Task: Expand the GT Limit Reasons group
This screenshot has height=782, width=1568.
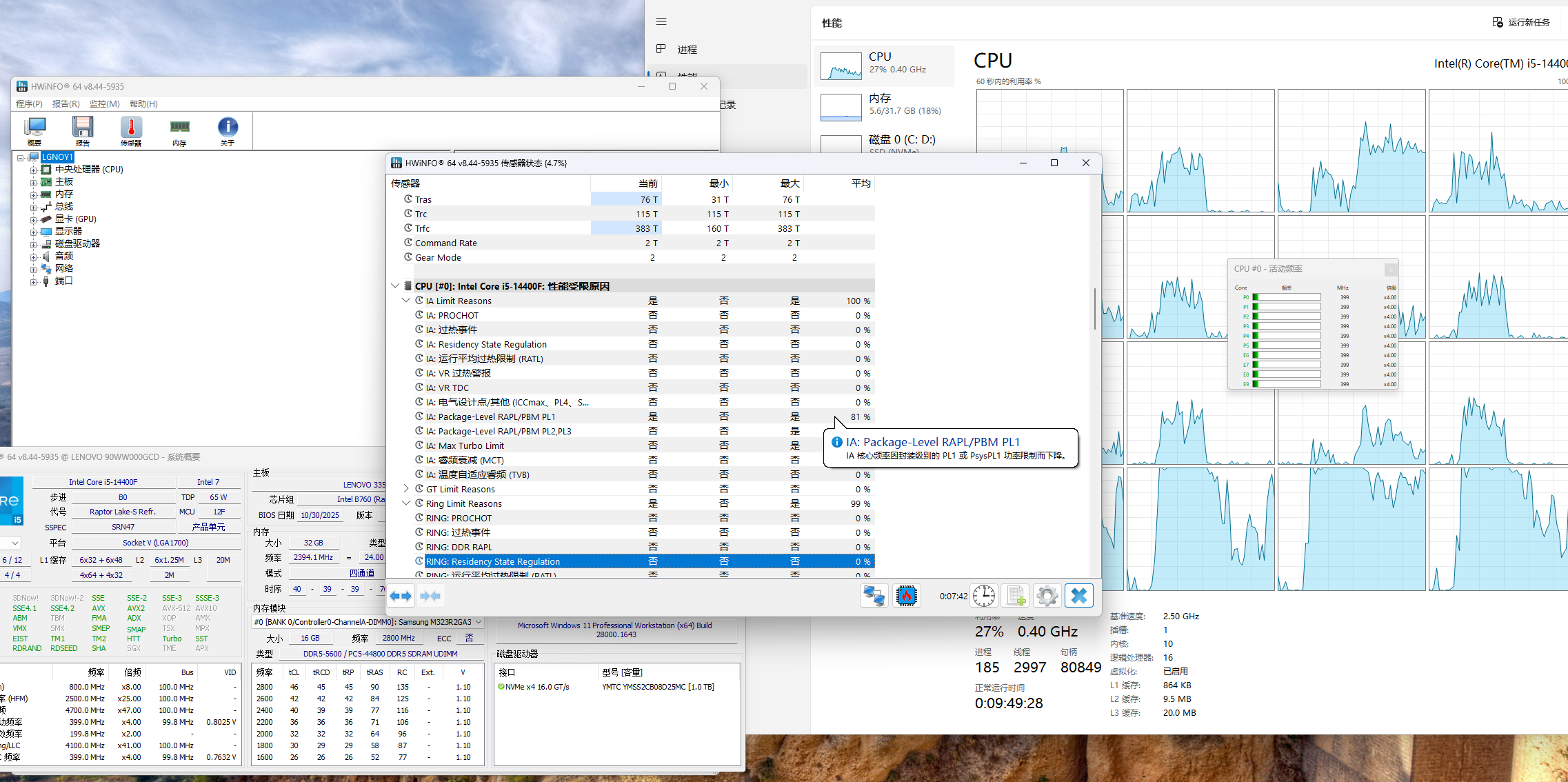Action: click(406, 489)
